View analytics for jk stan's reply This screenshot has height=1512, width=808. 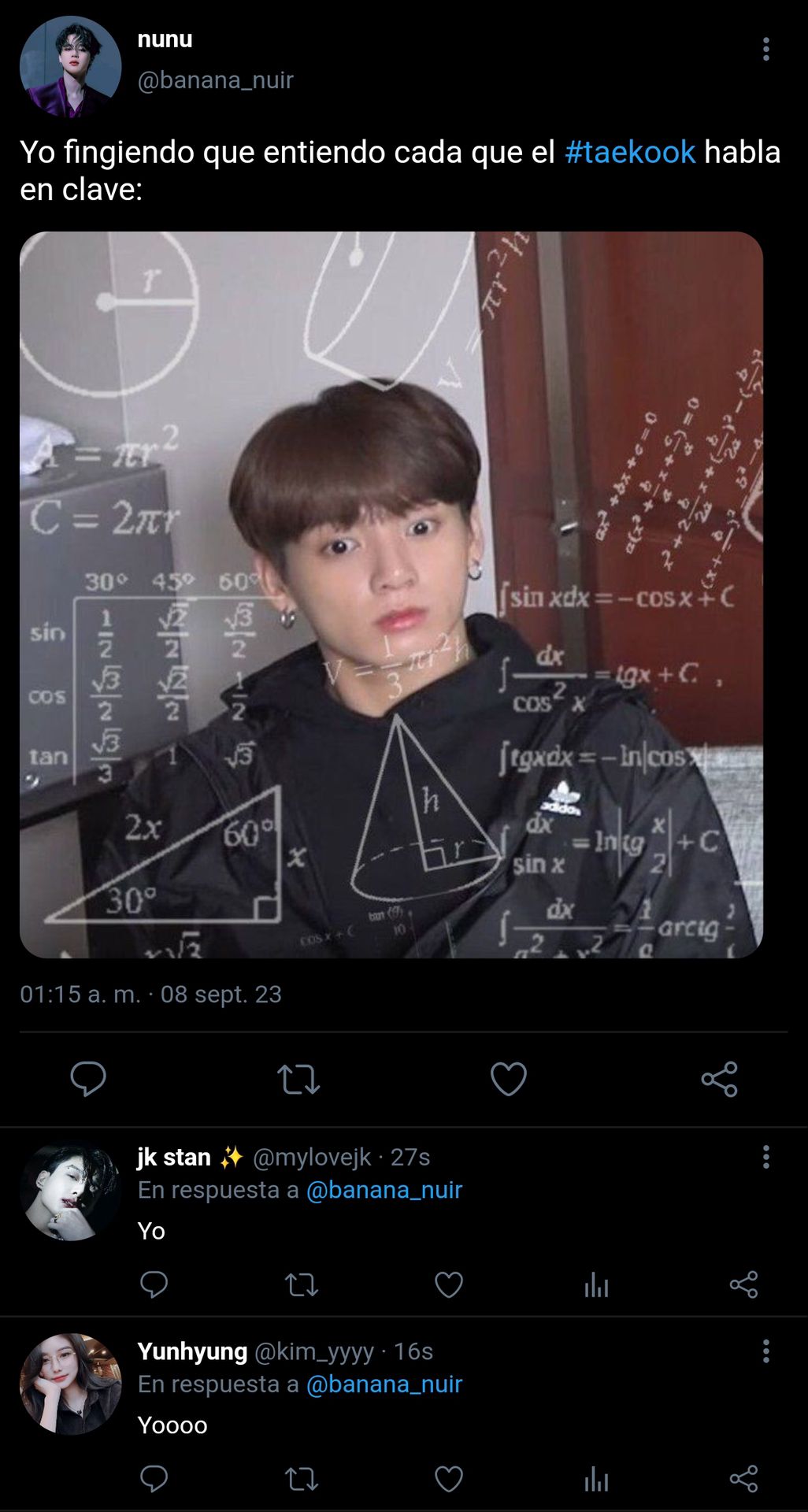point(596,1285)
